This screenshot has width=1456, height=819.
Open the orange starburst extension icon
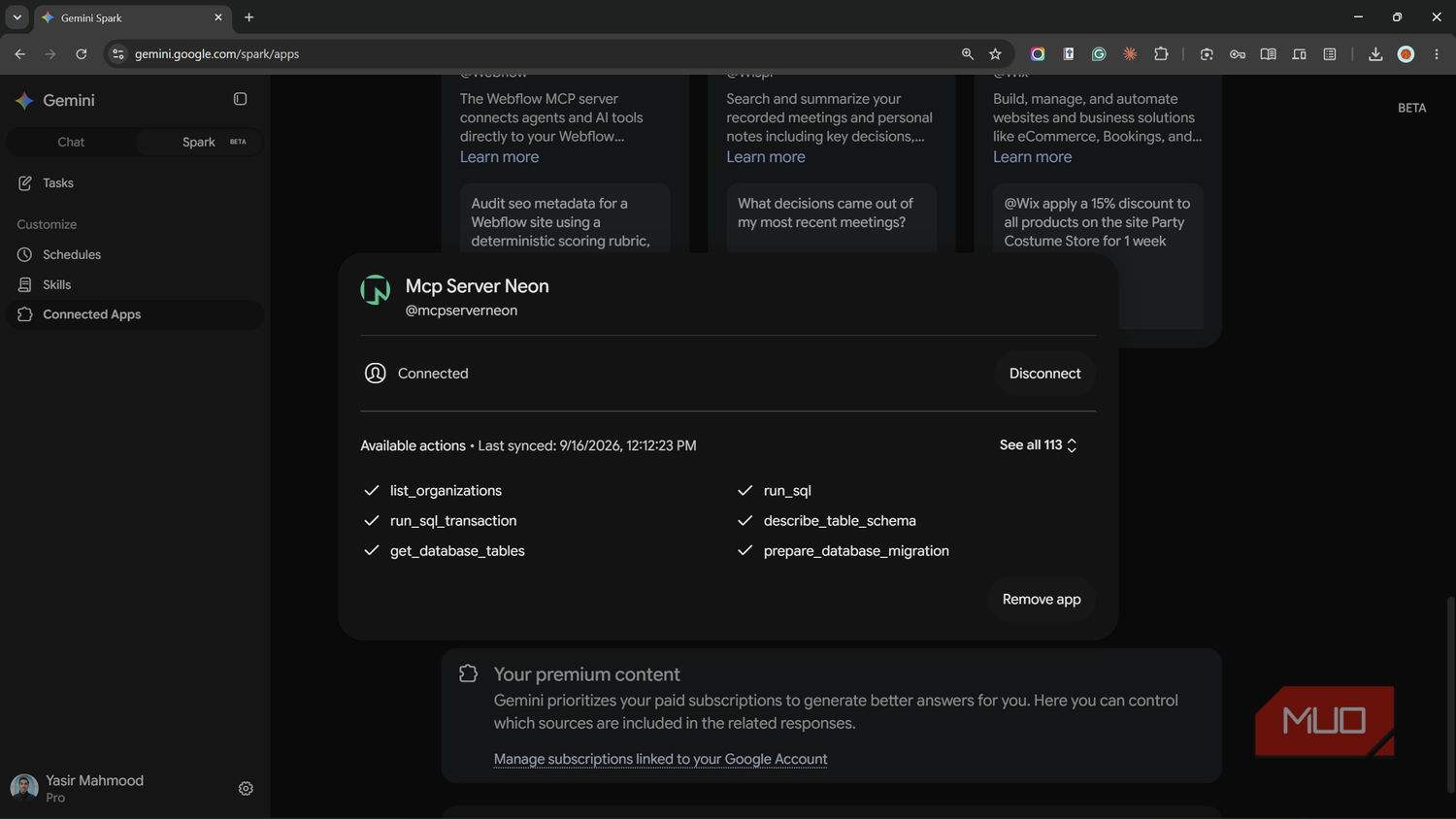tap(1130, 54)
